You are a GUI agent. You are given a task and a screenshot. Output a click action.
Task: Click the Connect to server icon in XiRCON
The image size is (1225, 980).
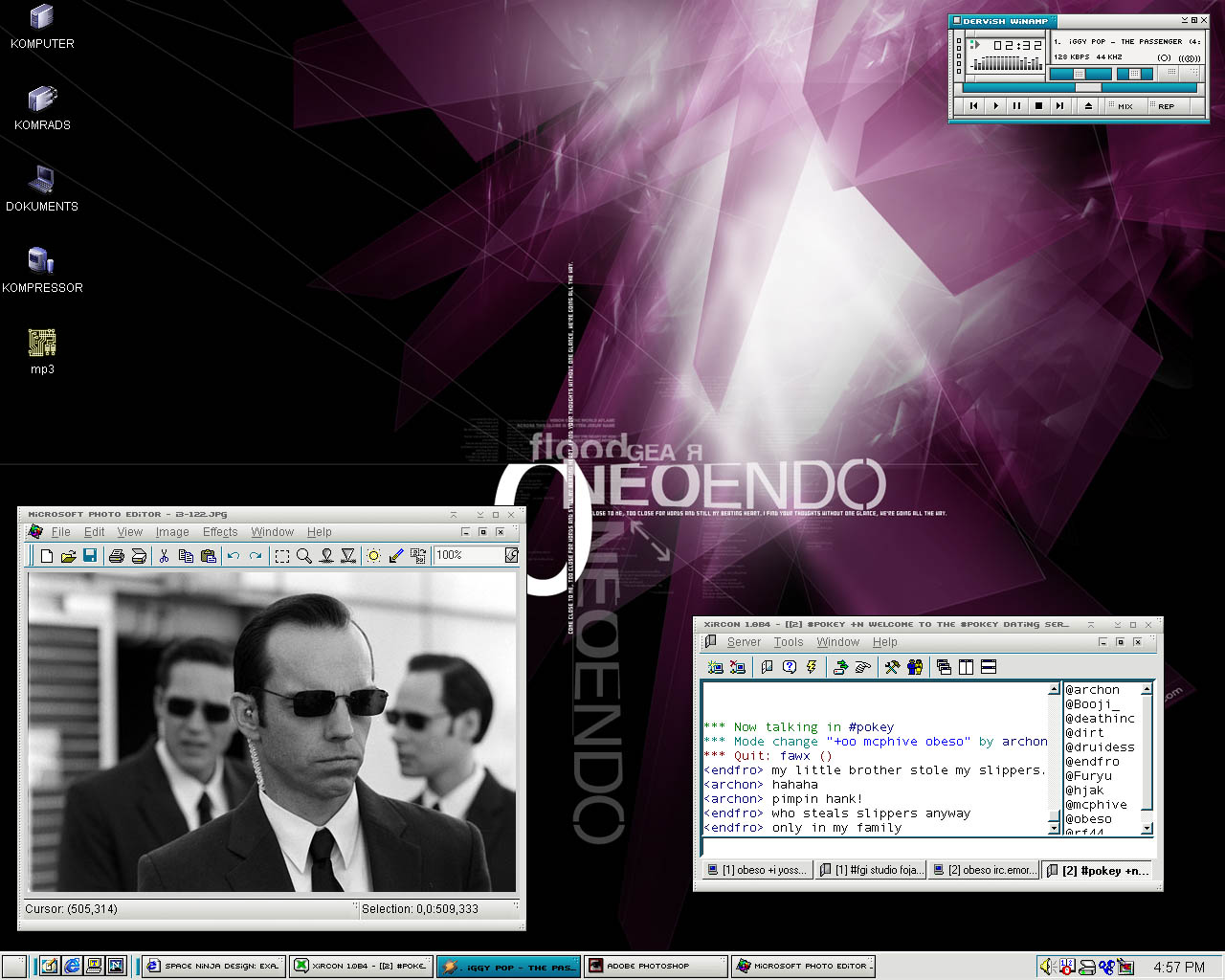(715, 667)
